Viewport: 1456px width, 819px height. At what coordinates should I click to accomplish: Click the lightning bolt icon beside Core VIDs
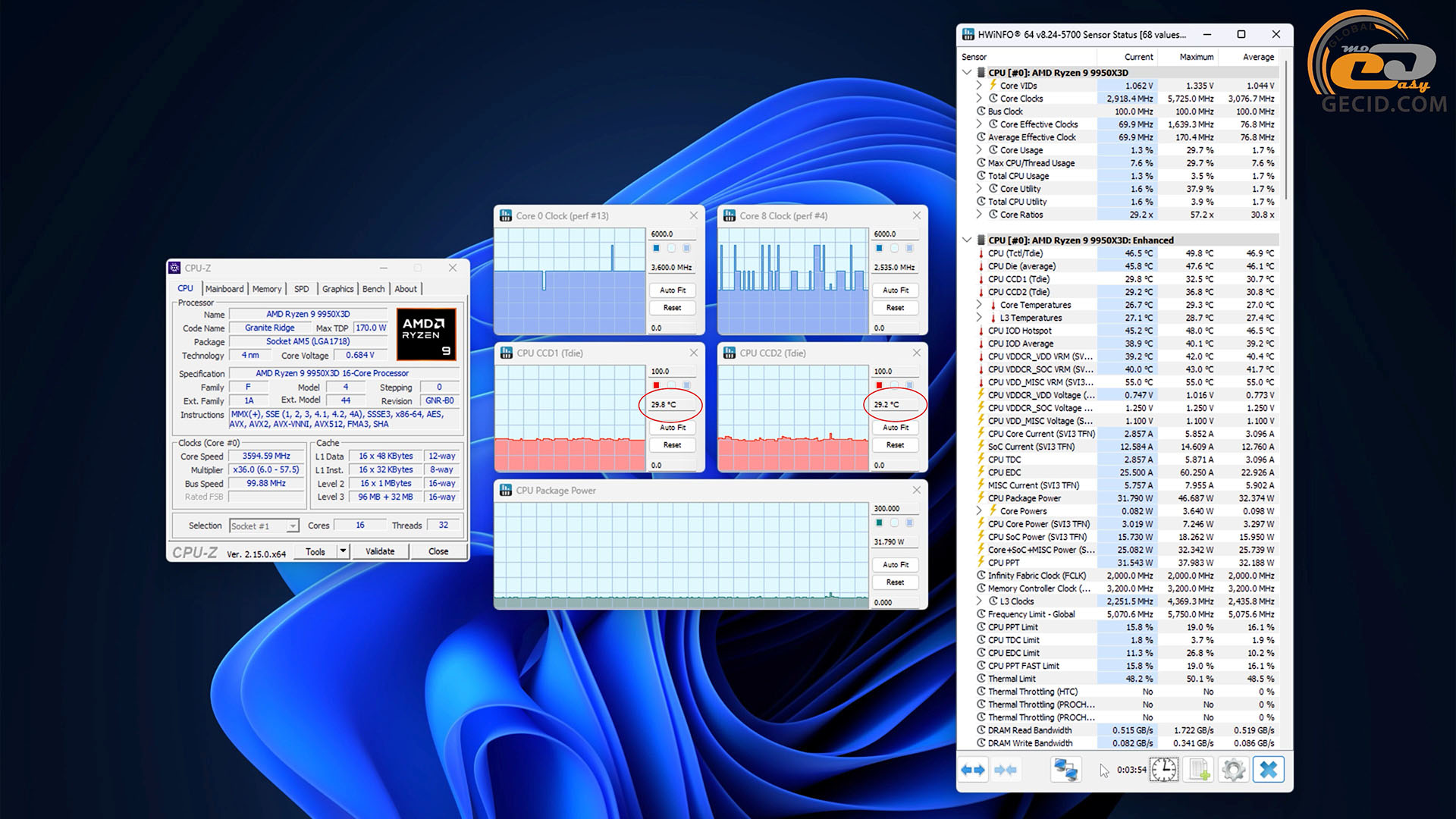point(993,85)
